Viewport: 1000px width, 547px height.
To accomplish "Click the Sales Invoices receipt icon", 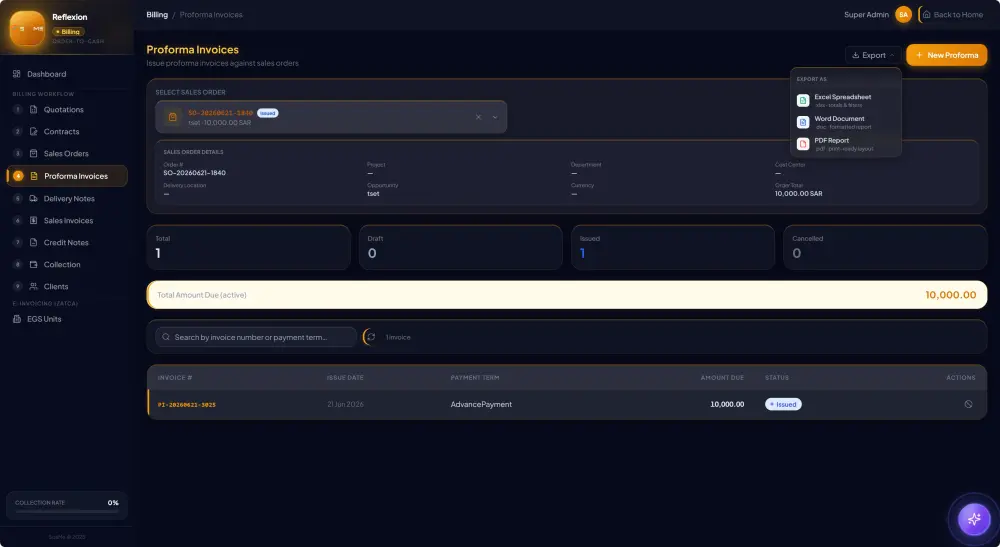I will [34, 221].
